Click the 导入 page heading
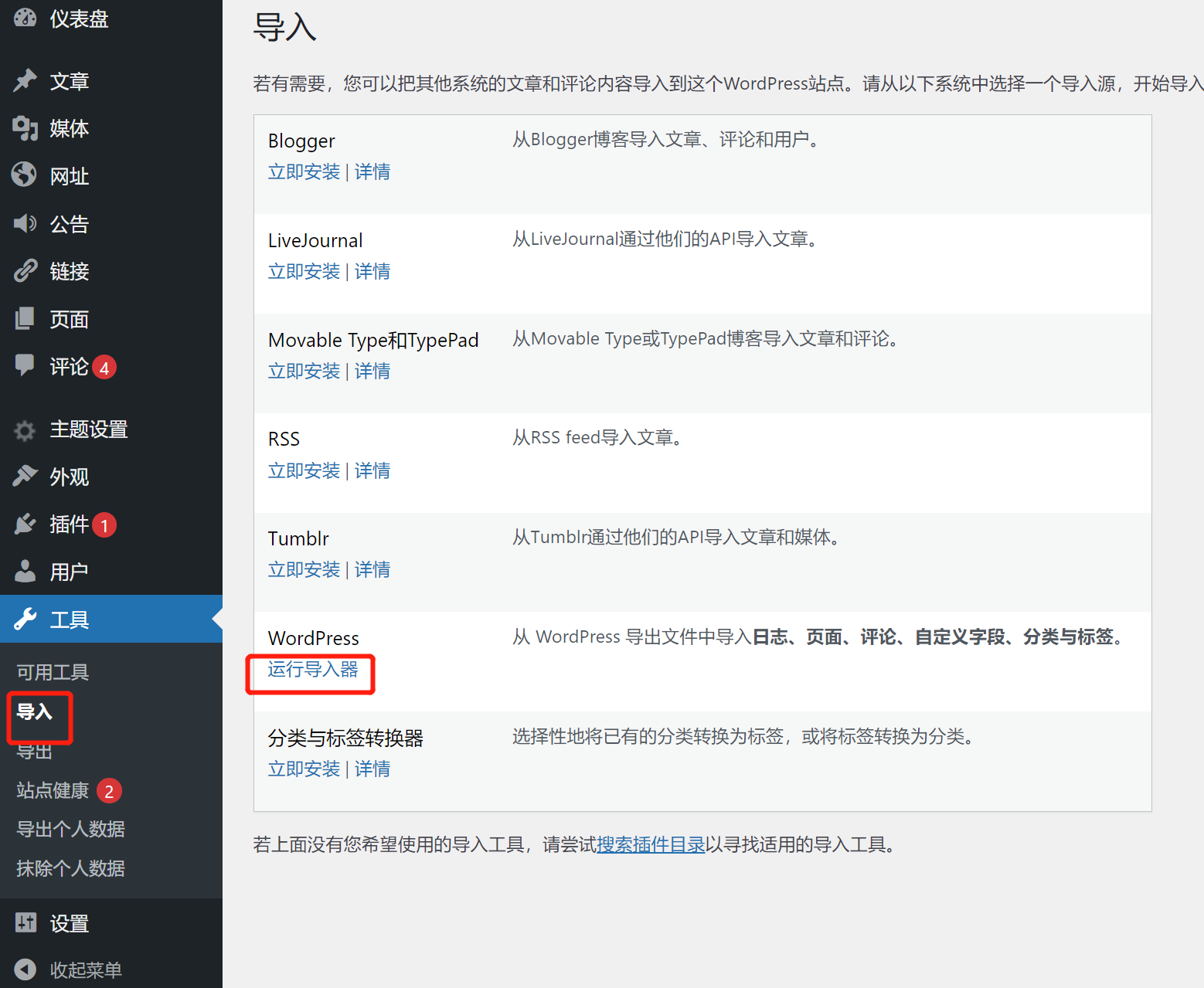1204x988 pixels. coord(284,27)
